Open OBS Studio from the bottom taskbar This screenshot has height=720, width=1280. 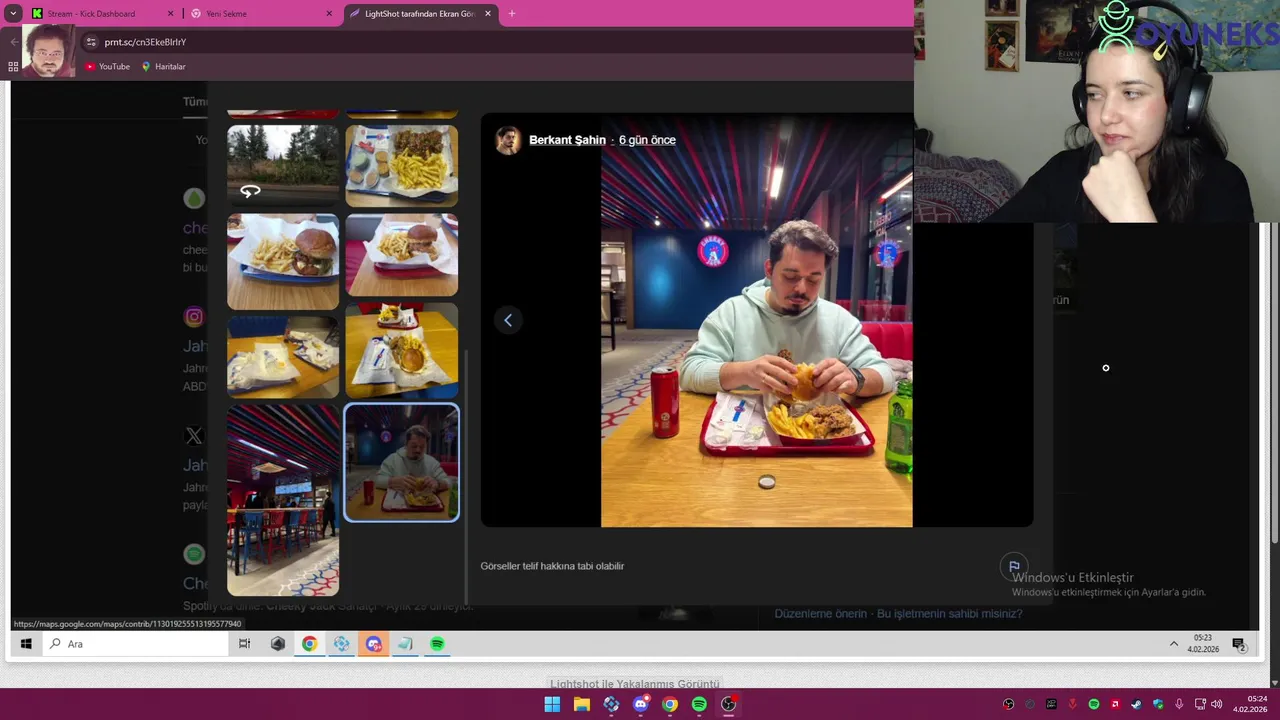(729, 704)
